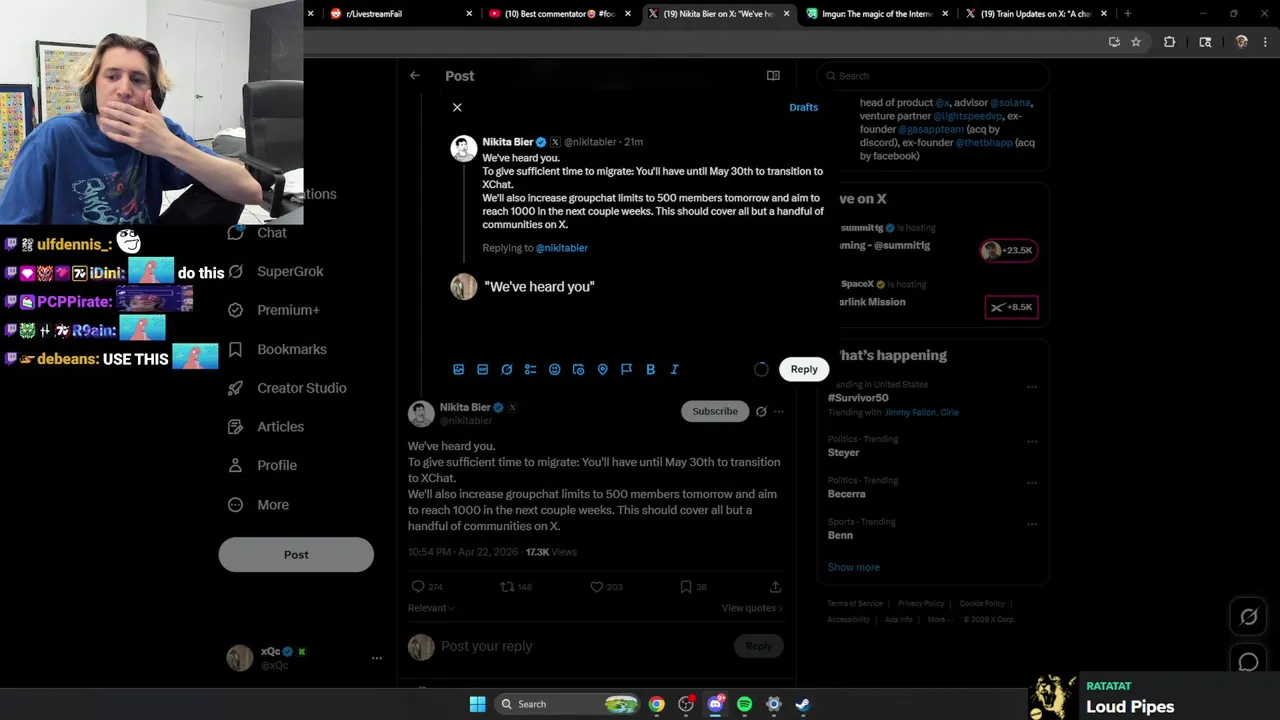Go back from Post view
1280x720 pixels.
pyautogui.click(x=415, y=76)
